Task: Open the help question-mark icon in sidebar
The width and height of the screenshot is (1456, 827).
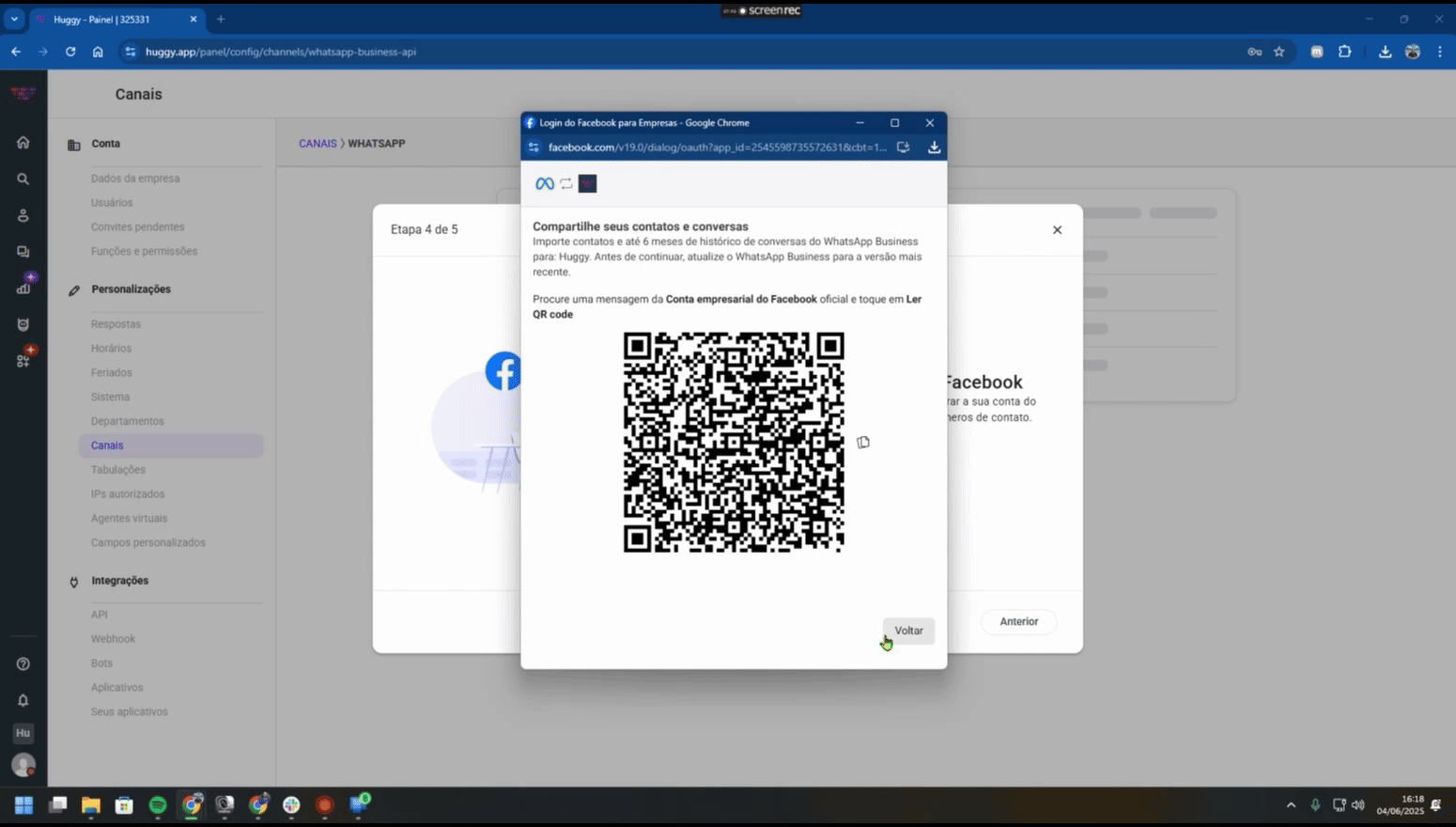Action: (x=23, y=663)
